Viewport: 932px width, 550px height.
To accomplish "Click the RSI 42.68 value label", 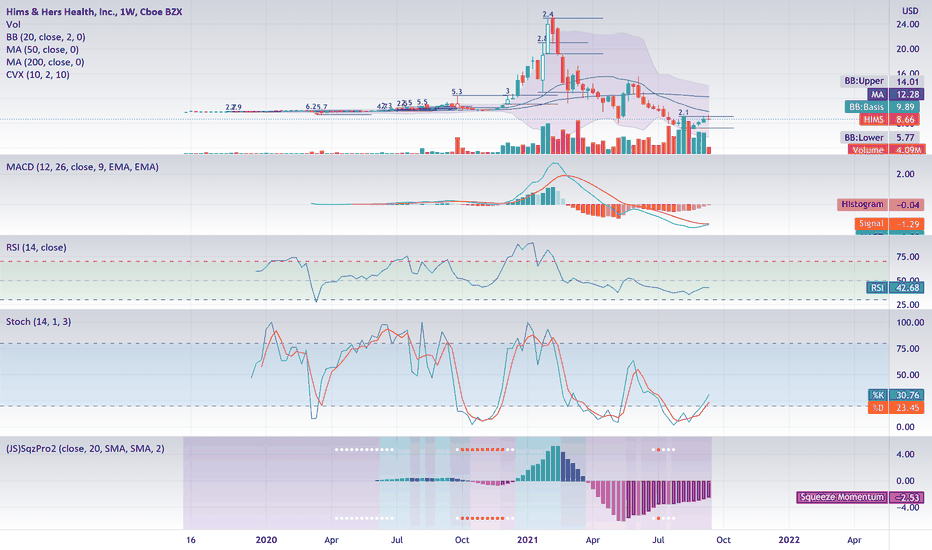I will click(x=895, y=288).
